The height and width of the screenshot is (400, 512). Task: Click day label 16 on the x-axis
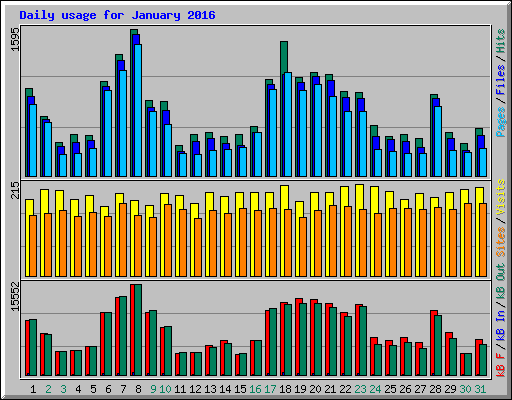255,389
